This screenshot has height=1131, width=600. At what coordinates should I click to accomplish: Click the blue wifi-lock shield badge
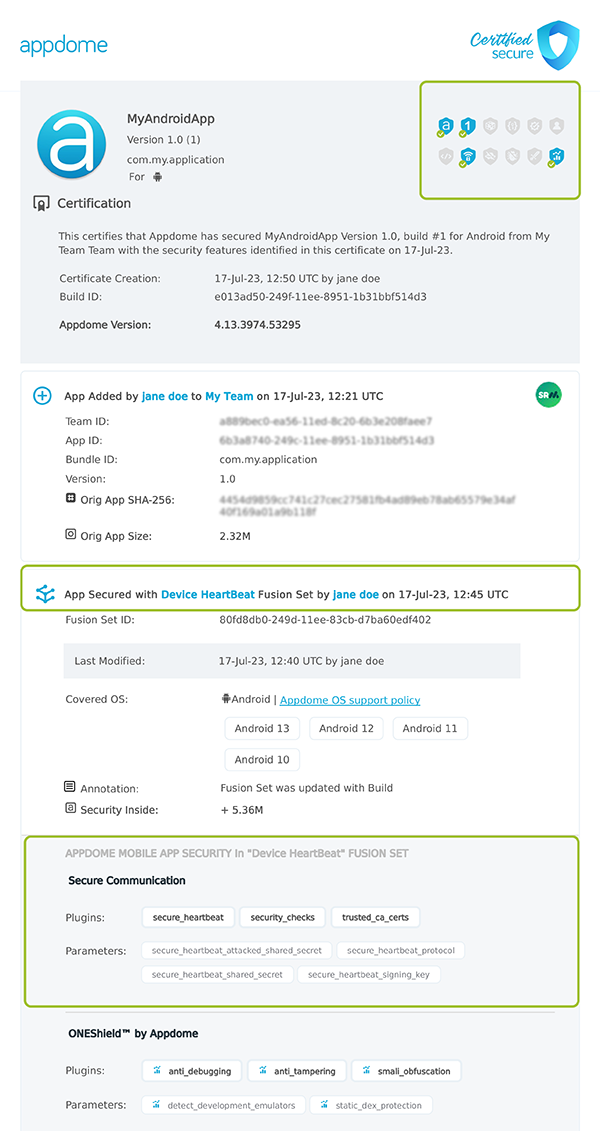(x=467, y=156)
